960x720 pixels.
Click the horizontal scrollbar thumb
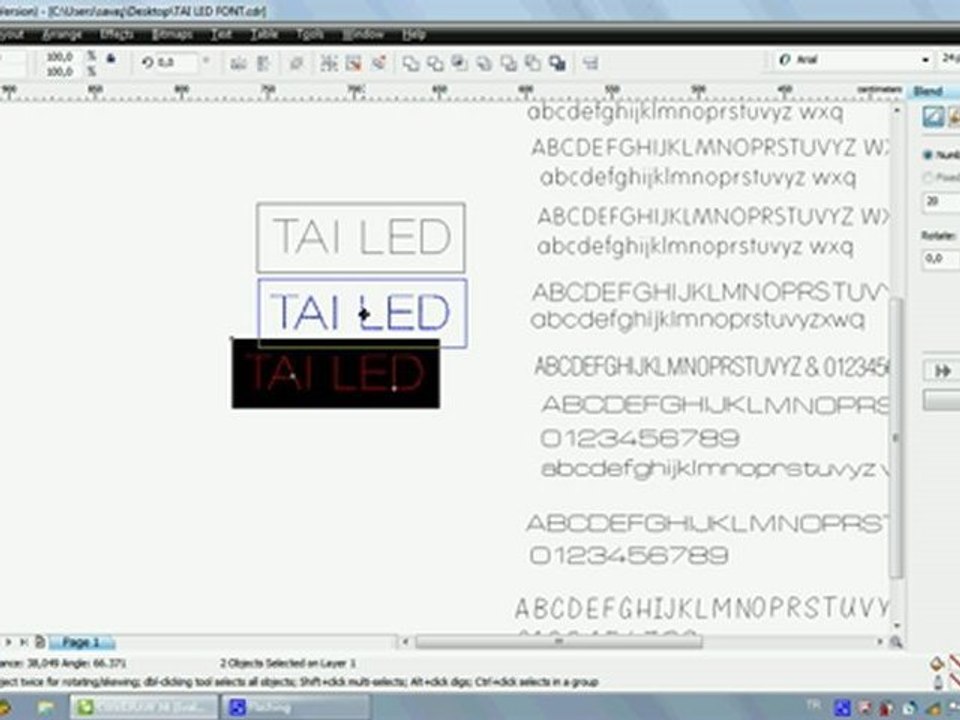point(558,642)
